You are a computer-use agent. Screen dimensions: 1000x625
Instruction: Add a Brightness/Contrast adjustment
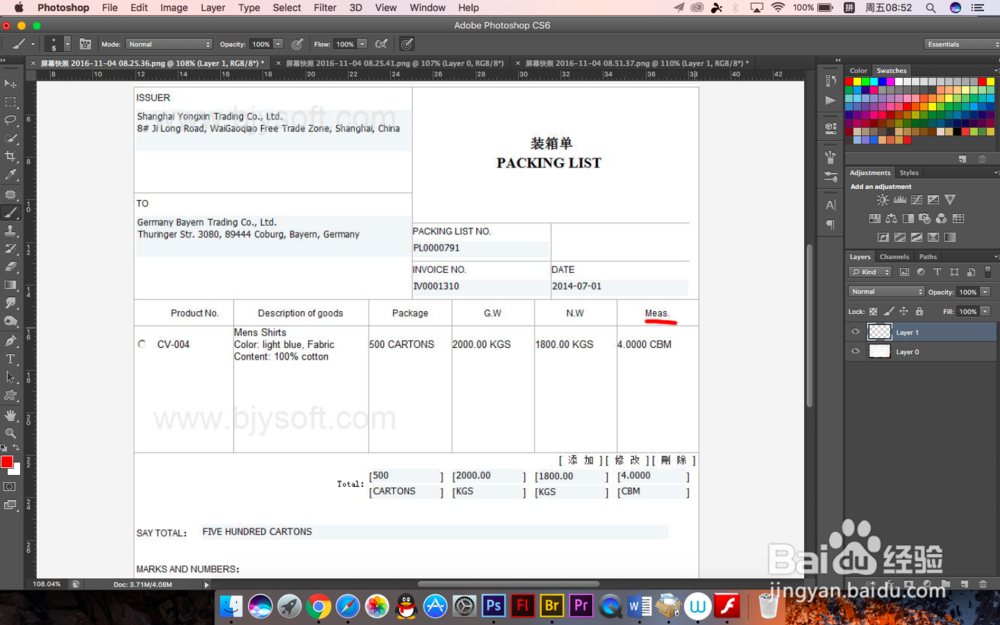point(882,200)
